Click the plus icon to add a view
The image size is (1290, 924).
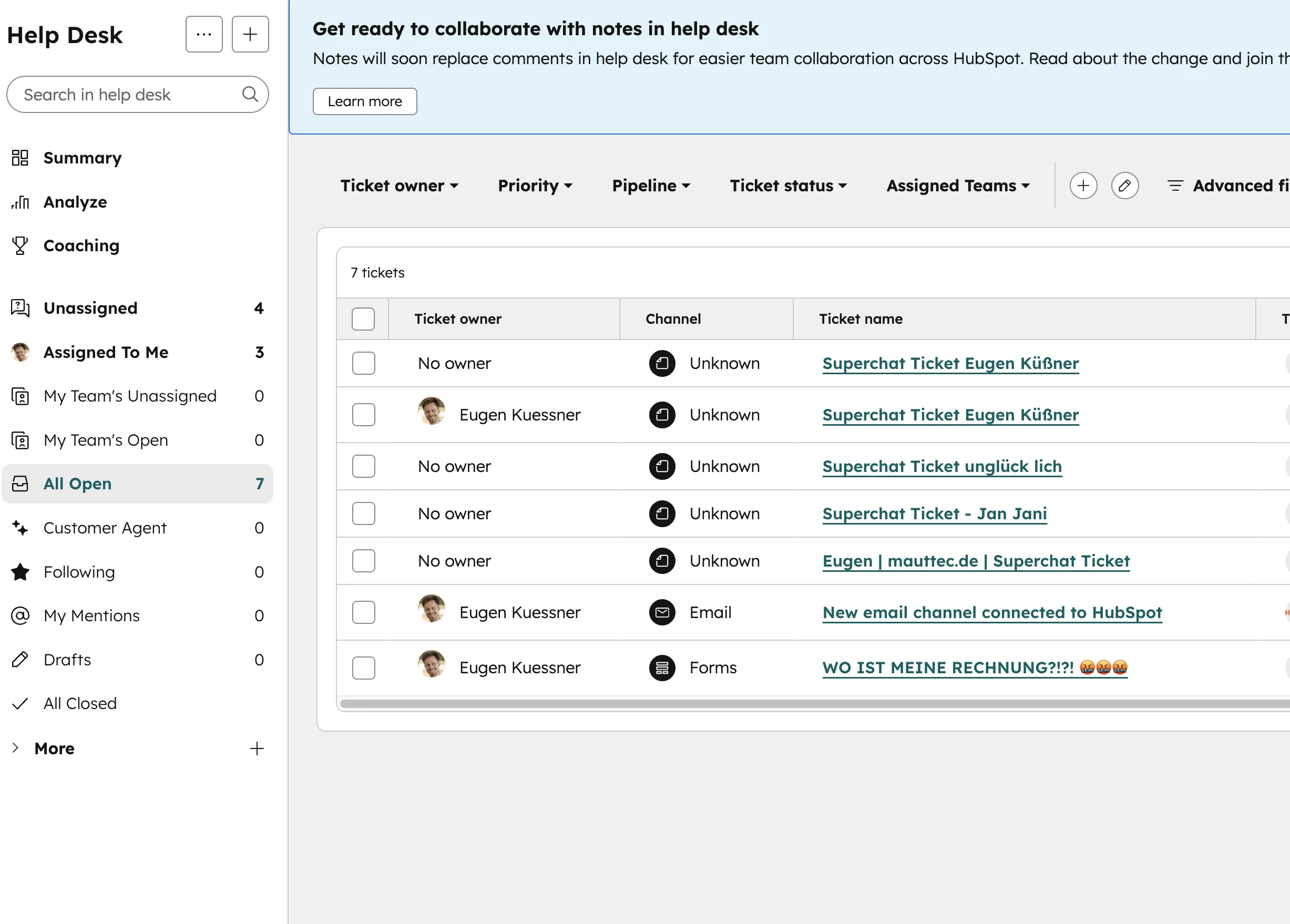pyautogui.click(x=1083, y=186)
